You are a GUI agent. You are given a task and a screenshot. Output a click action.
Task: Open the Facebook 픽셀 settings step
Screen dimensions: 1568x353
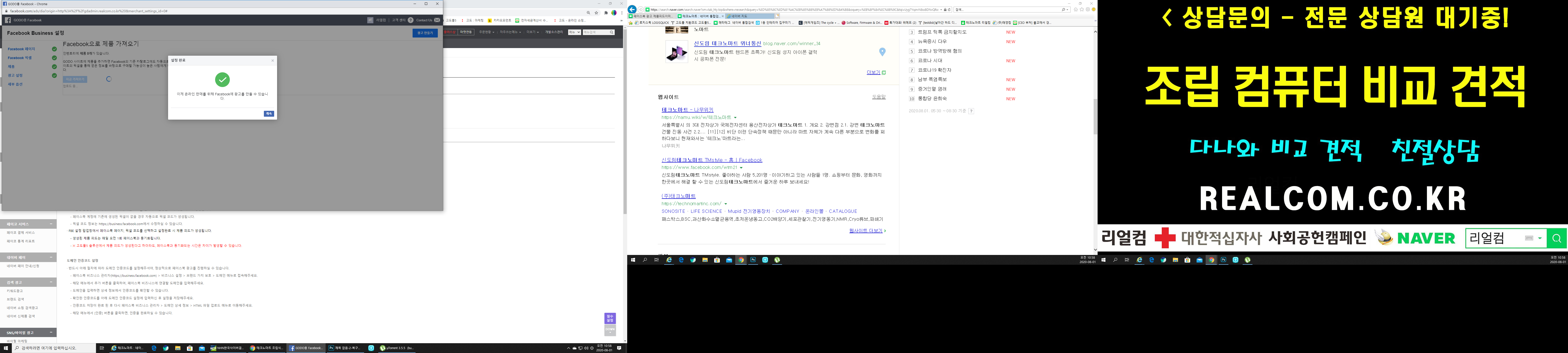click(20, 58)
